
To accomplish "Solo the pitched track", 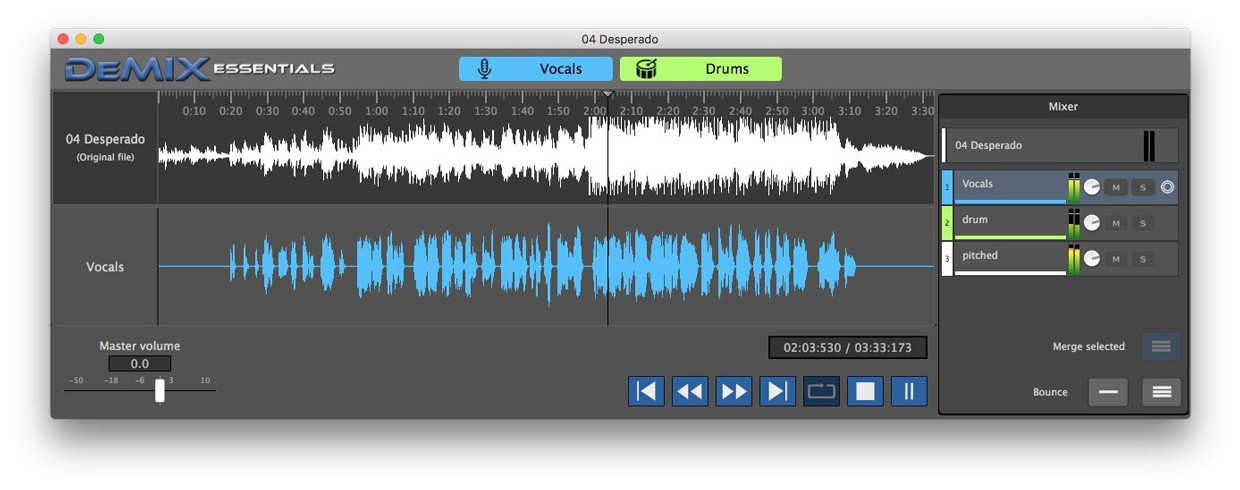I will [x=1143, y=259].
